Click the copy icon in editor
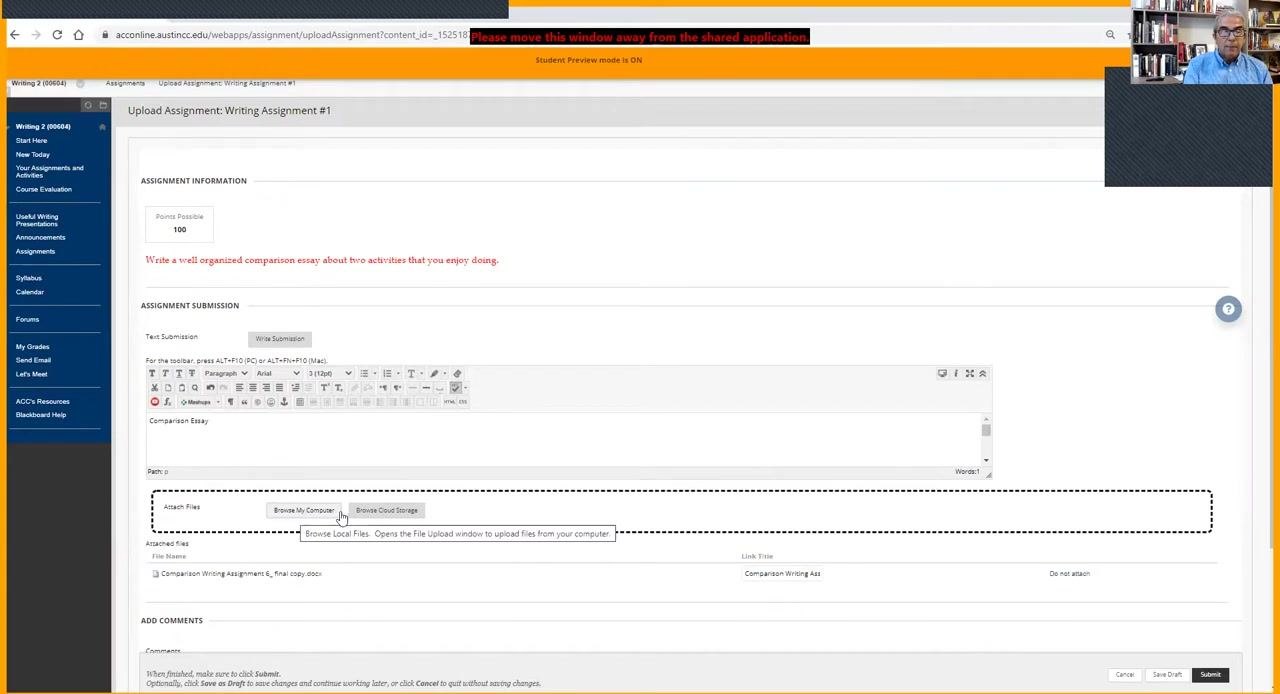 [x=168, y=387]
